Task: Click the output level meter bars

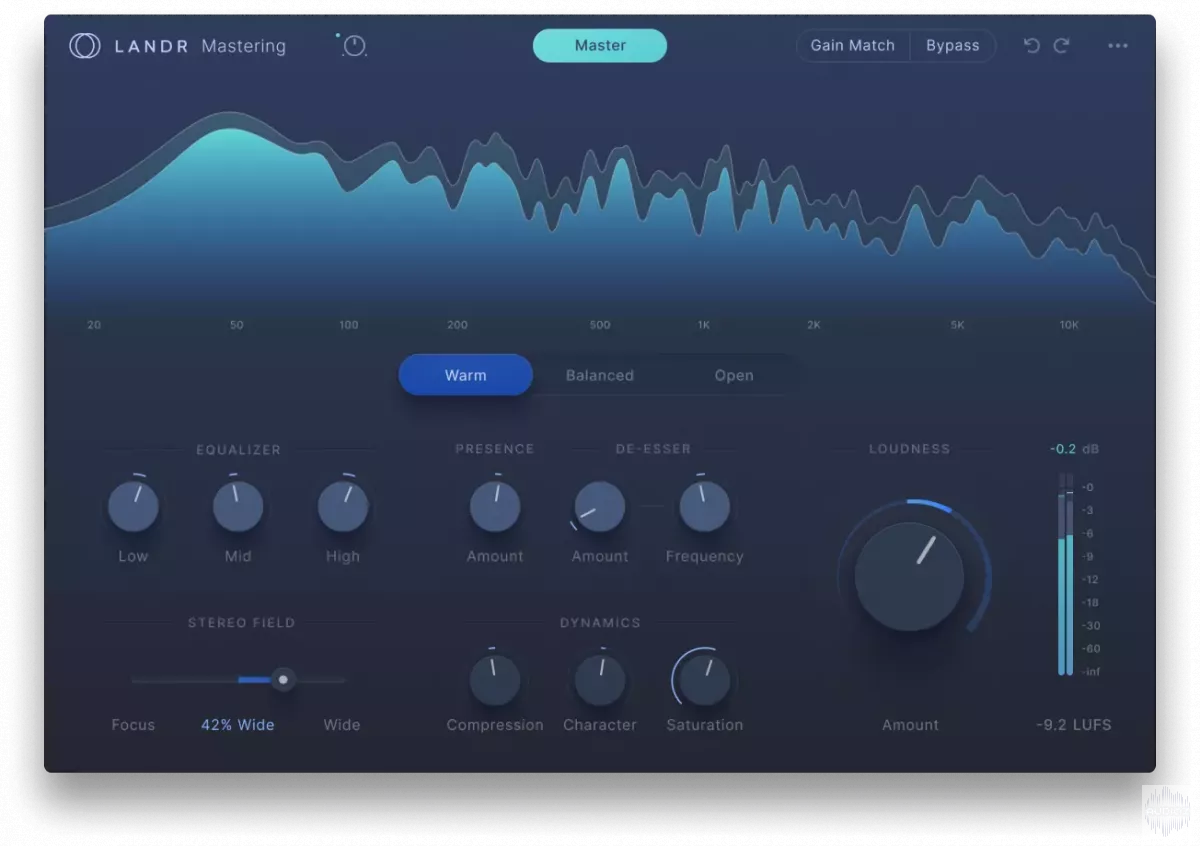Action: pos(1066,575)
